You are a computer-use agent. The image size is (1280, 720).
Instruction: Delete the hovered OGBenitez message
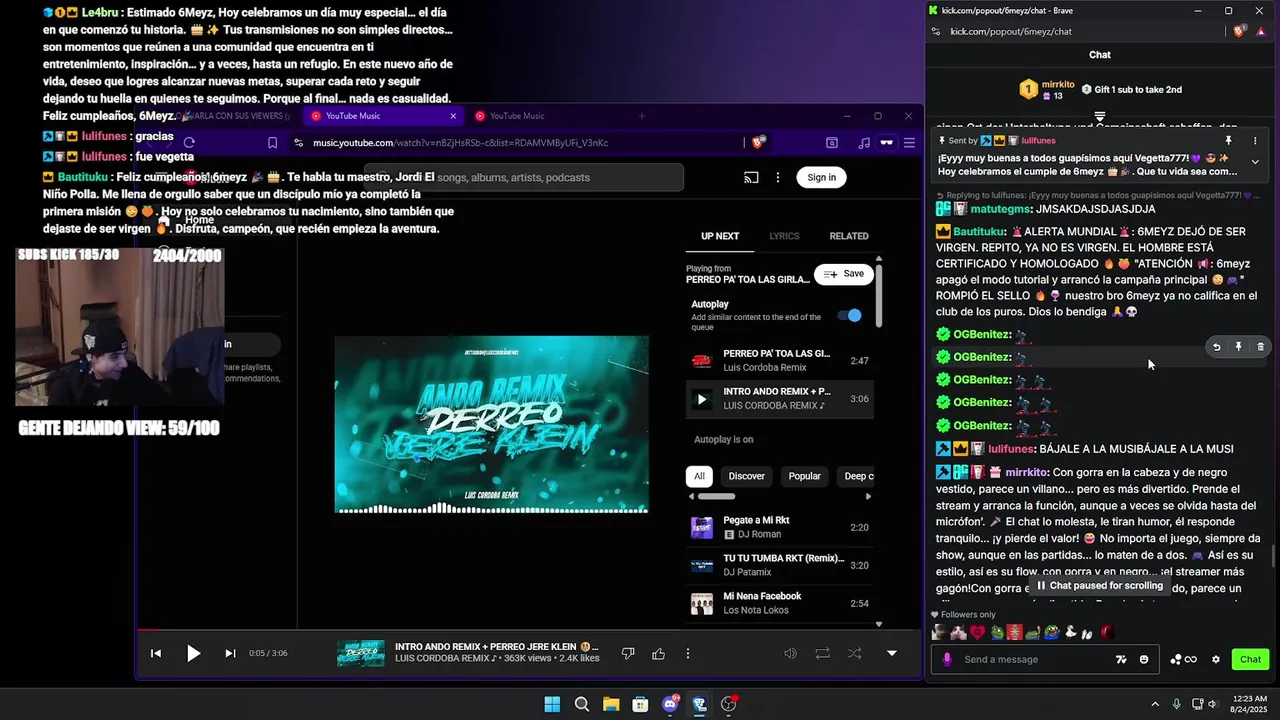click(1260, 347)
